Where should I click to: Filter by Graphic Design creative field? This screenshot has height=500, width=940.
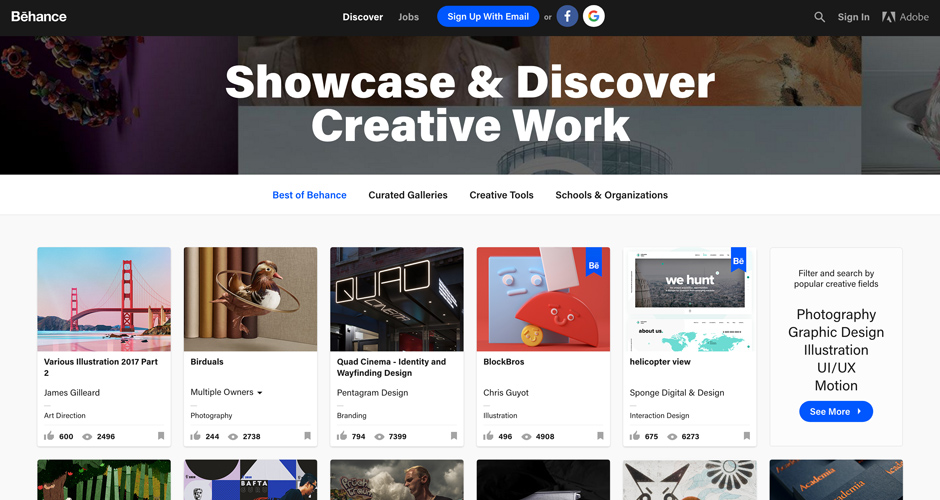click(x=836, y=332)
